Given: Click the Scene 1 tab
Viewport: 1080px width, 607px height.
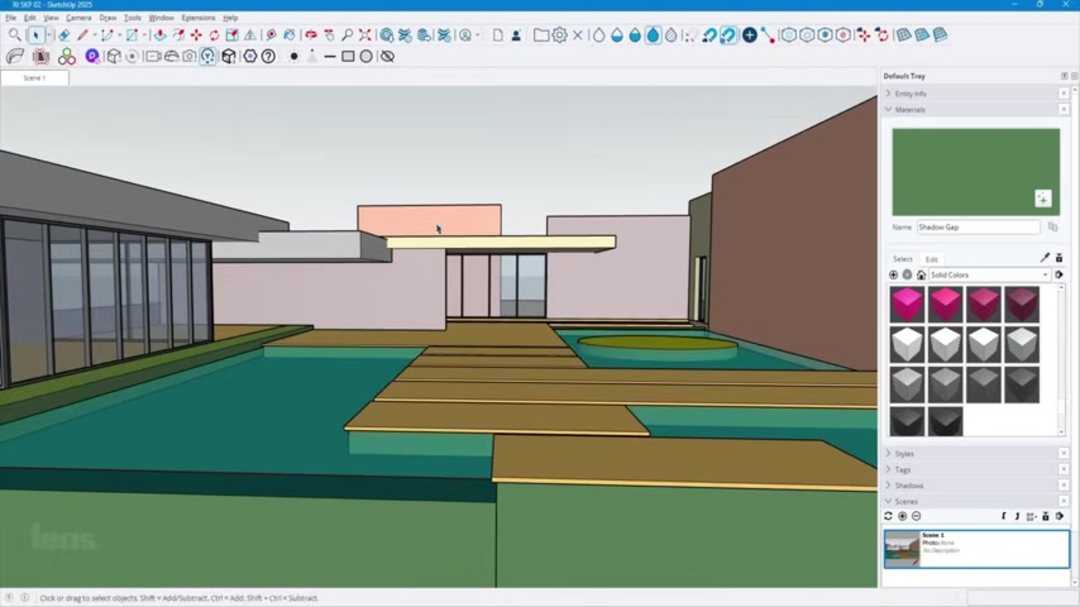Looking at the screenshot, I should pos(34,78).
